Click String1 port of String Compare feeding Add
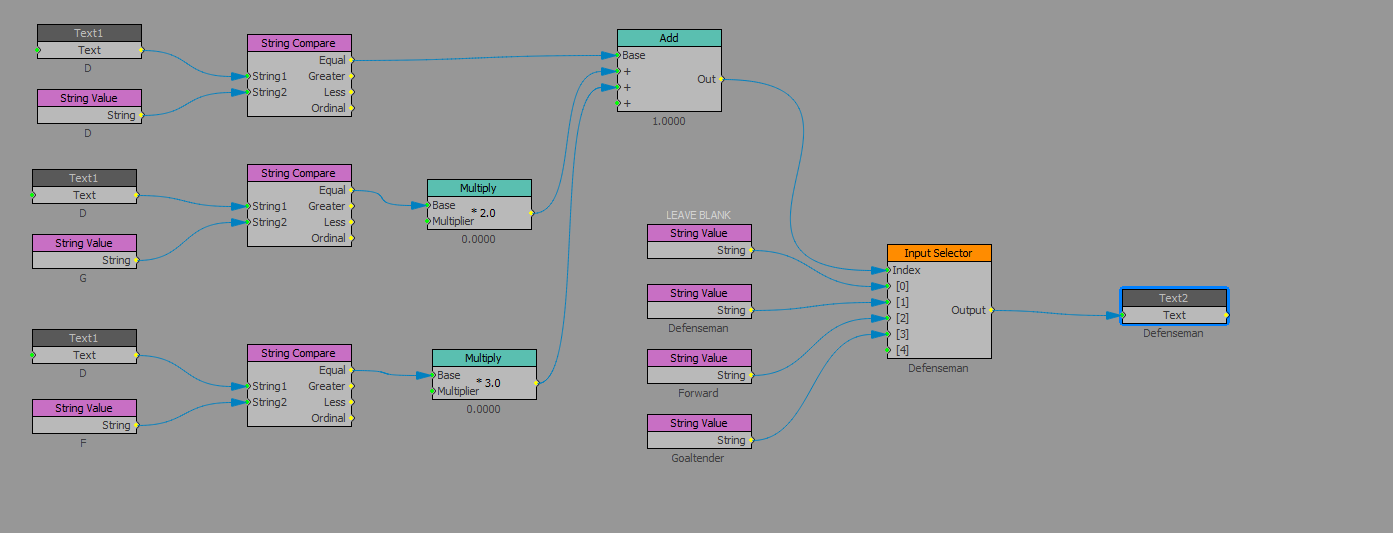This screenshot has width=1393, height=533. click(x=250, y=76)
